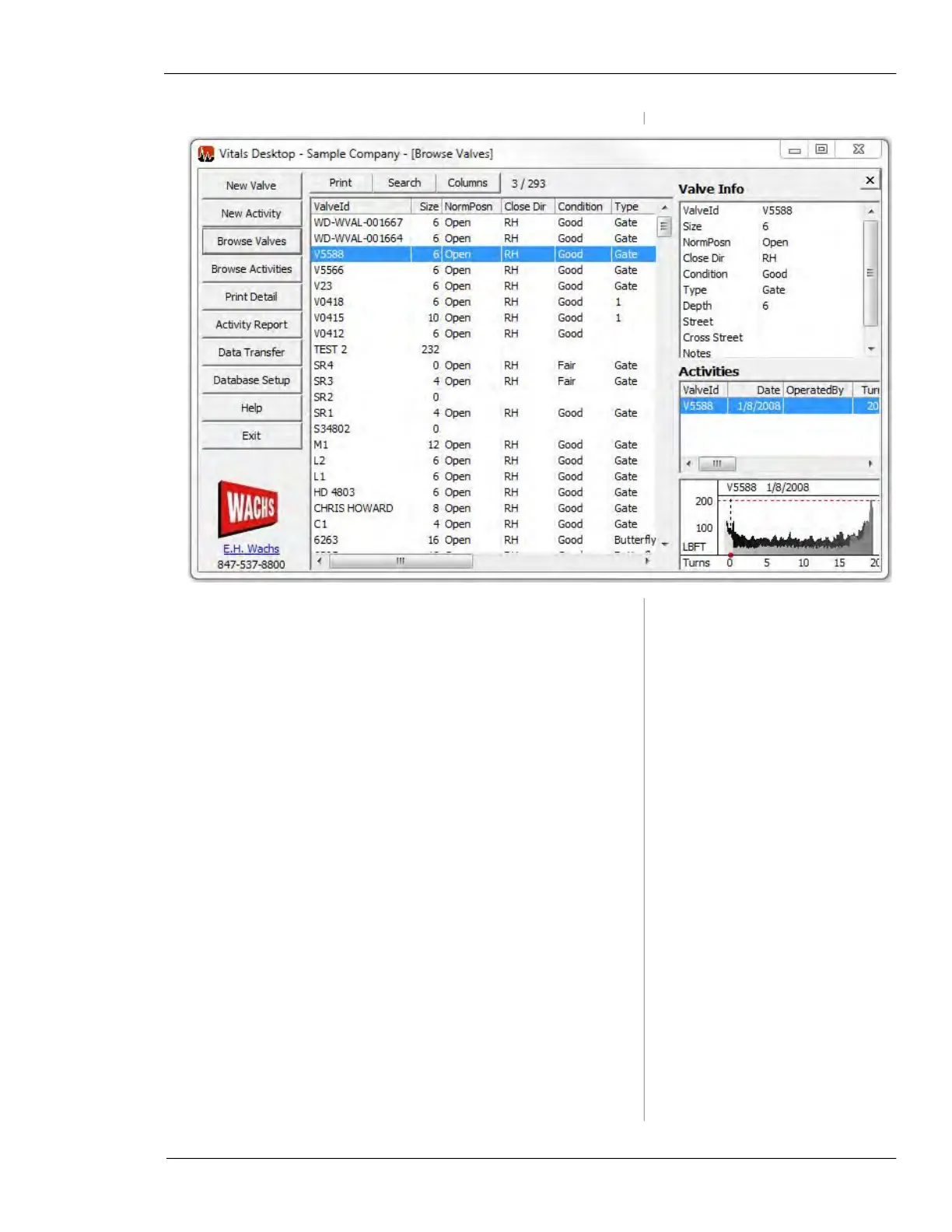The height and width of the screenshot is (1232, 952).
Task: Select valve V0418 row
Action: (484, 302)
